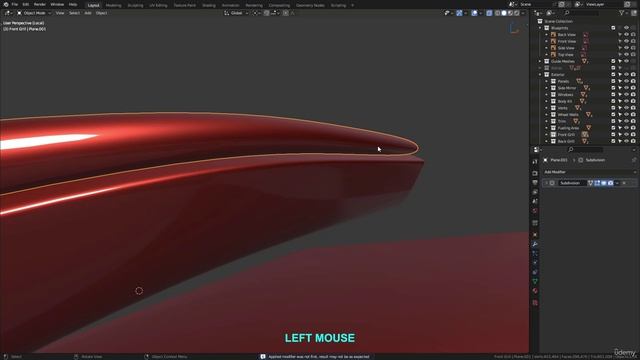Image resolution: width=640 pixels, height=360 pixels.
Task: Switch to the Shading workspace tab
Action: pos(209,5)
